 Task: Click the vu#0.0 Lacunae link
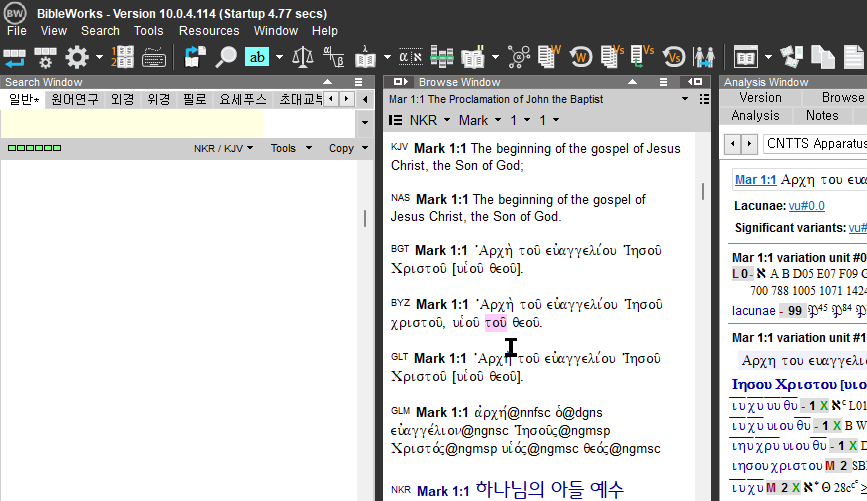point(807,206)
